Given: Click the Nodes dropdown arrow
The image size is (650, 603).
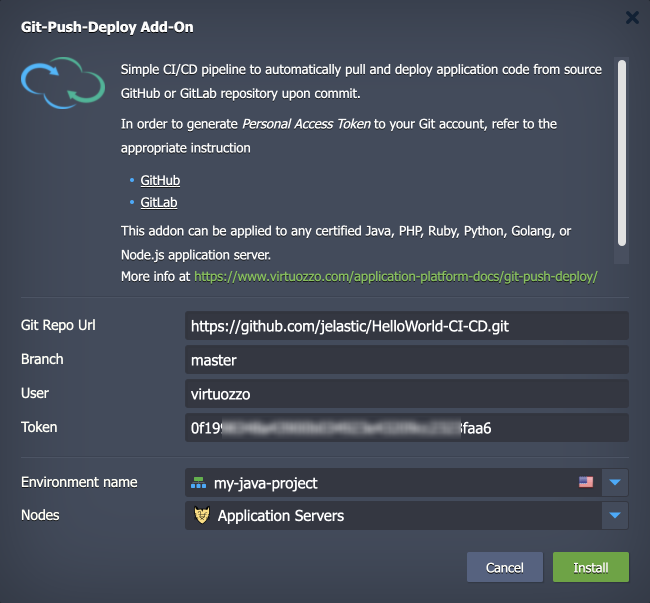Looking at the screenshot, I should (x=615, y=516).
